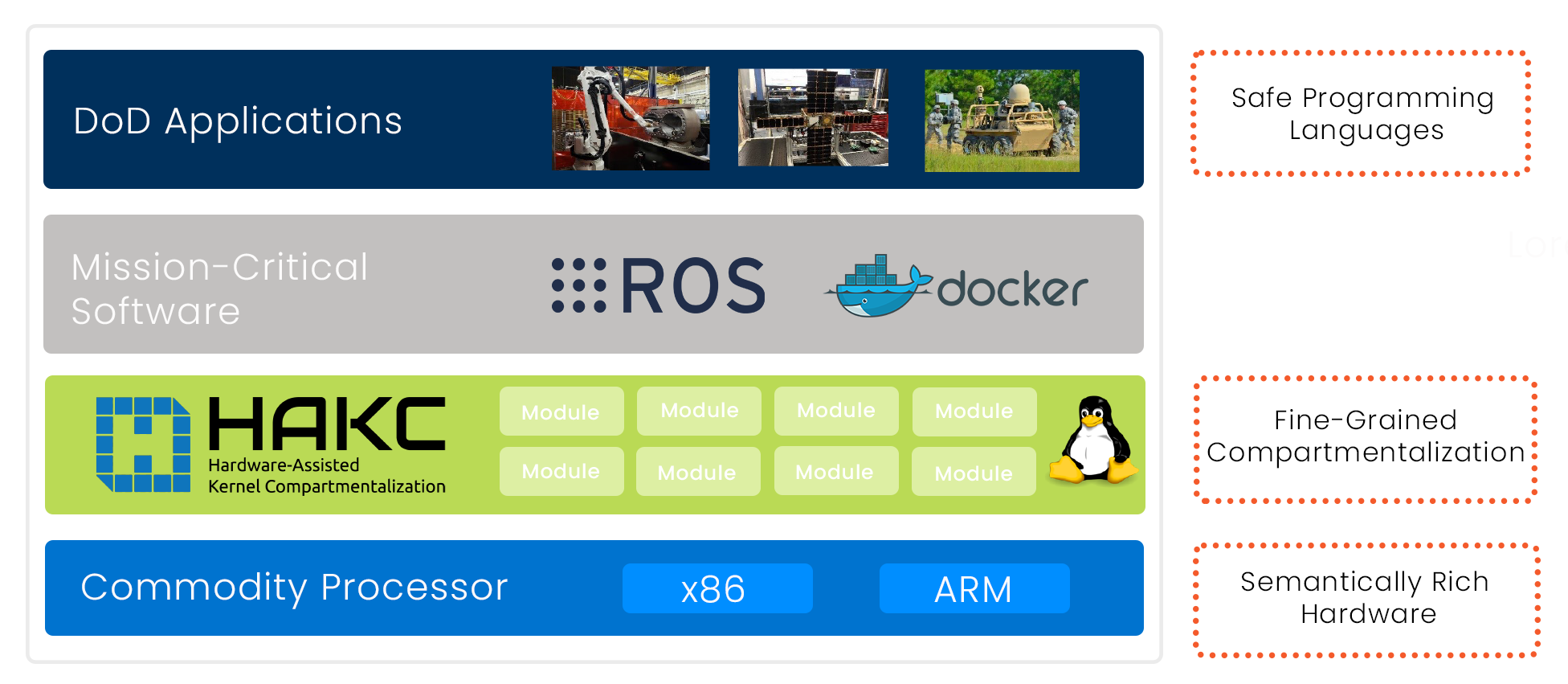
Task: Click the ROS wordmark letters
Action: [x=693, y=285]
